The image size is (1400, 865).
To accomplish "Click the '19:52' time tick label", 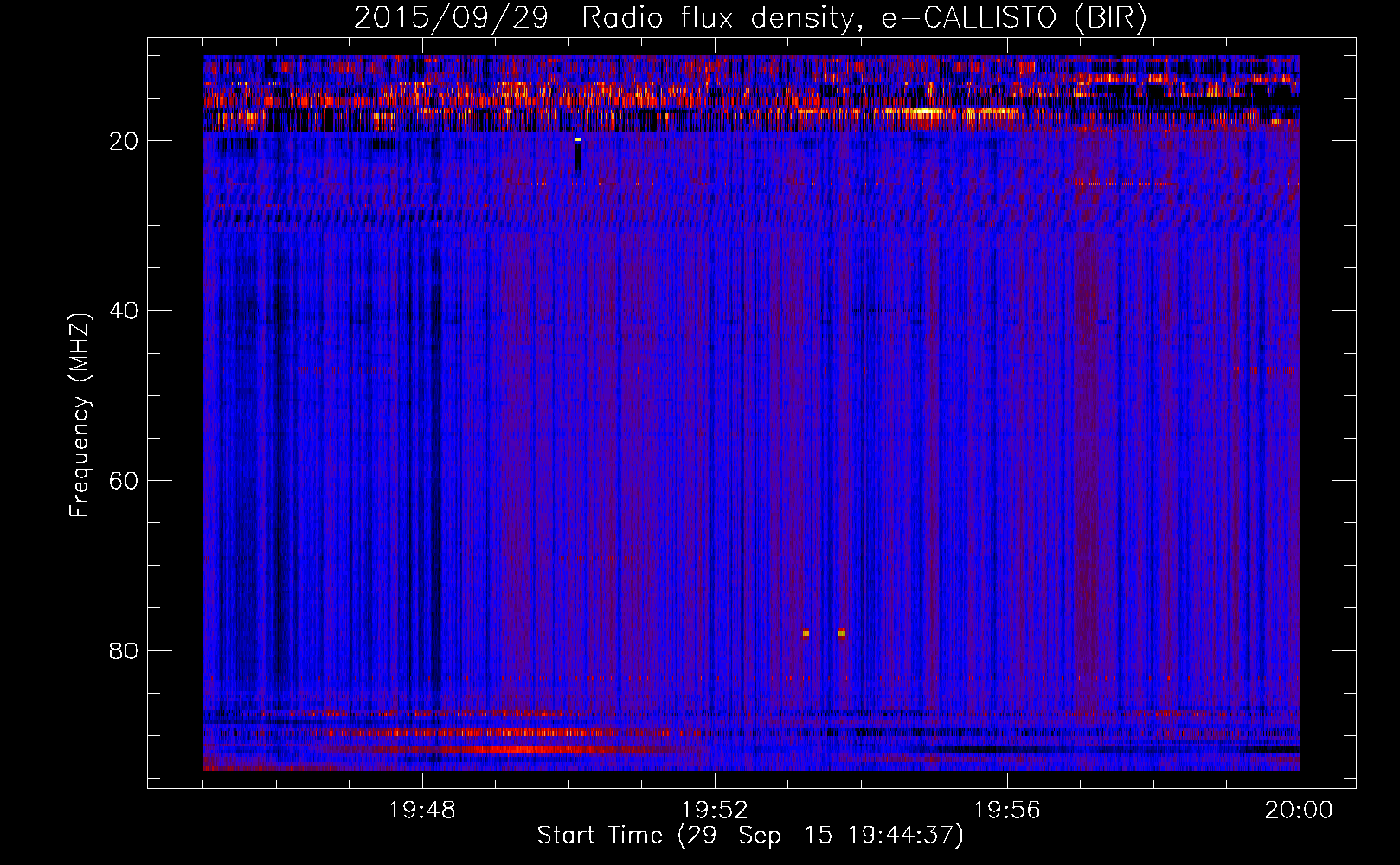I will [x=715, y=810].
